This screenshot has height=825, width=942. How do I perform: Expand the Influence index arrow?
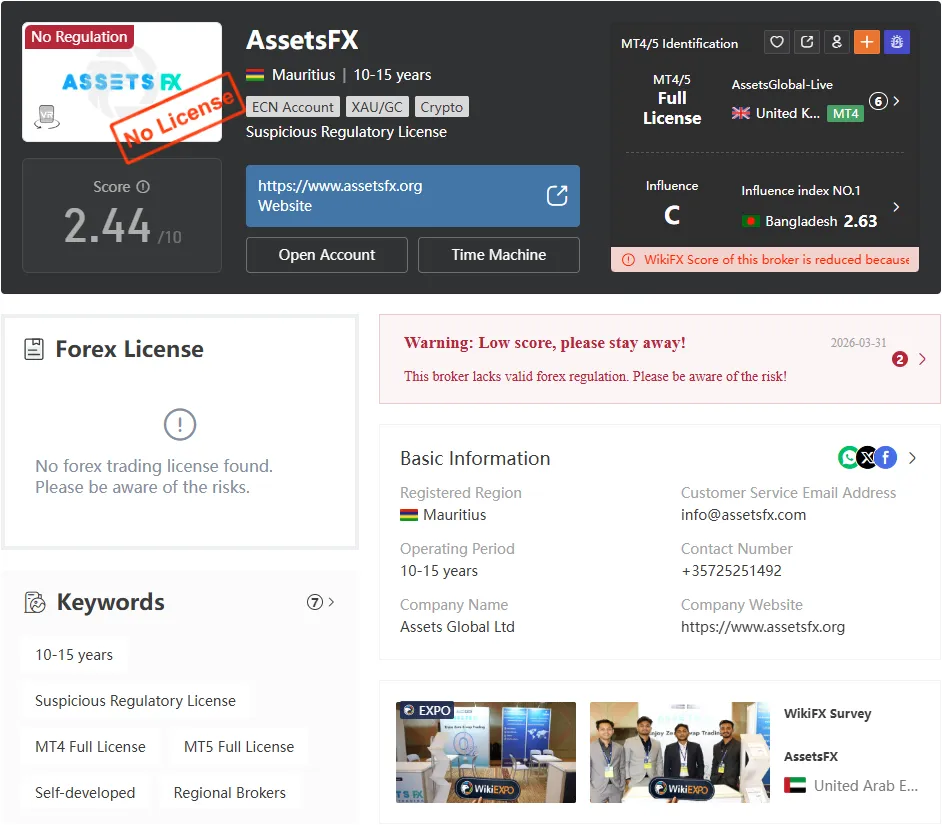pos(896,207)
